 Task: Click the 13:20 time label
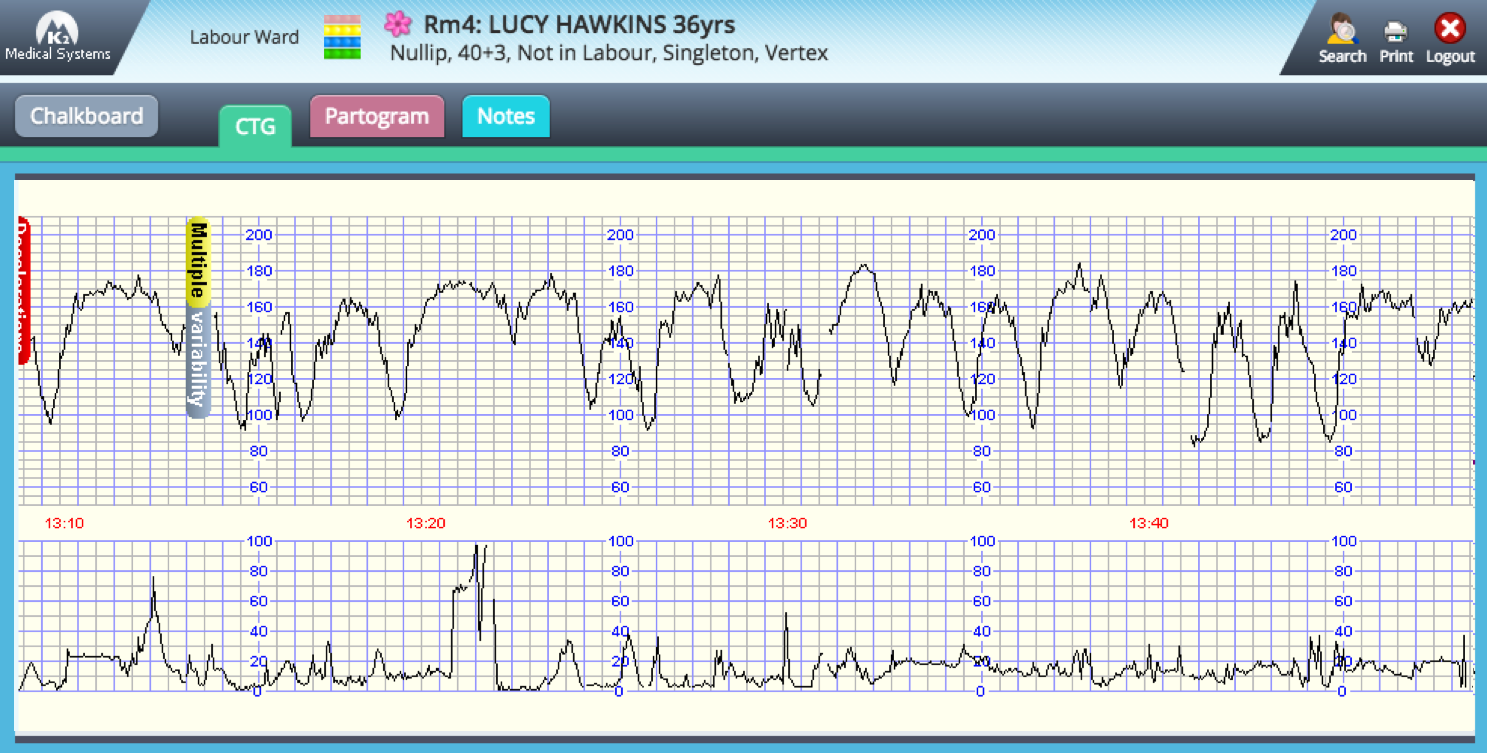[425, 523]
